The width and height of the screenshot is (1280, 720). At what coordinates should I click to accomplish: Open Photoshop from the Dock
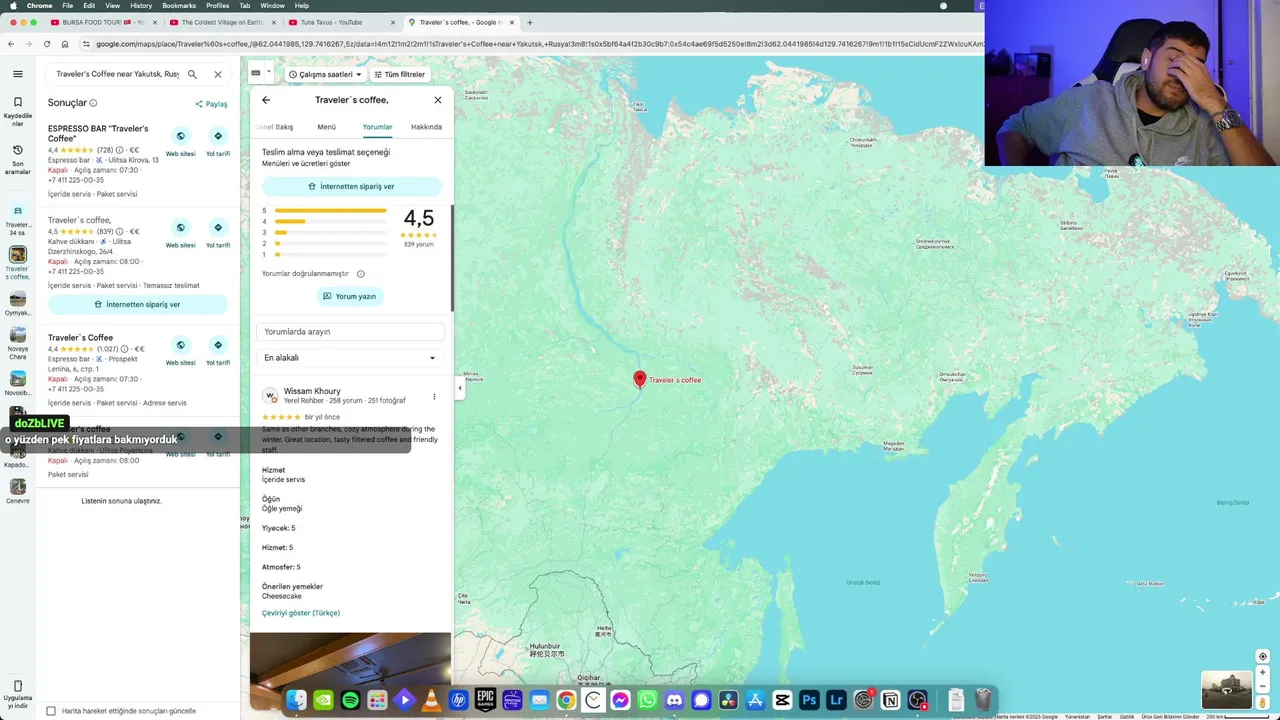tap(809, 700)
